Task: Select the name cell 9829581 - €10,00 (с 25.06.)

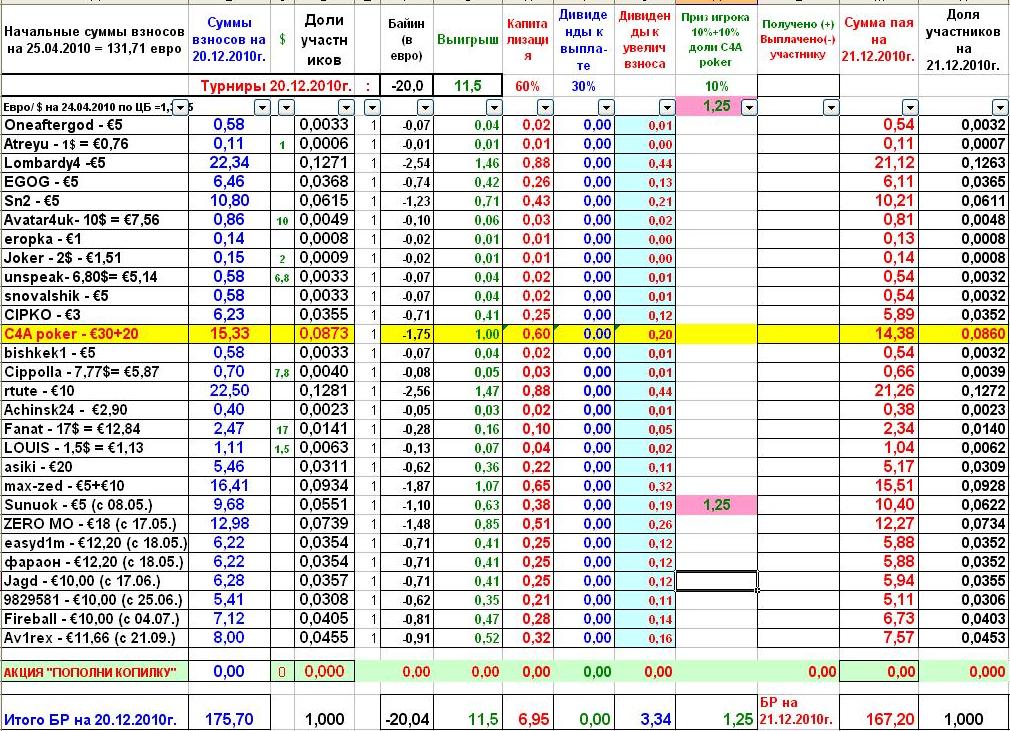Action: (x=95, y=600)
